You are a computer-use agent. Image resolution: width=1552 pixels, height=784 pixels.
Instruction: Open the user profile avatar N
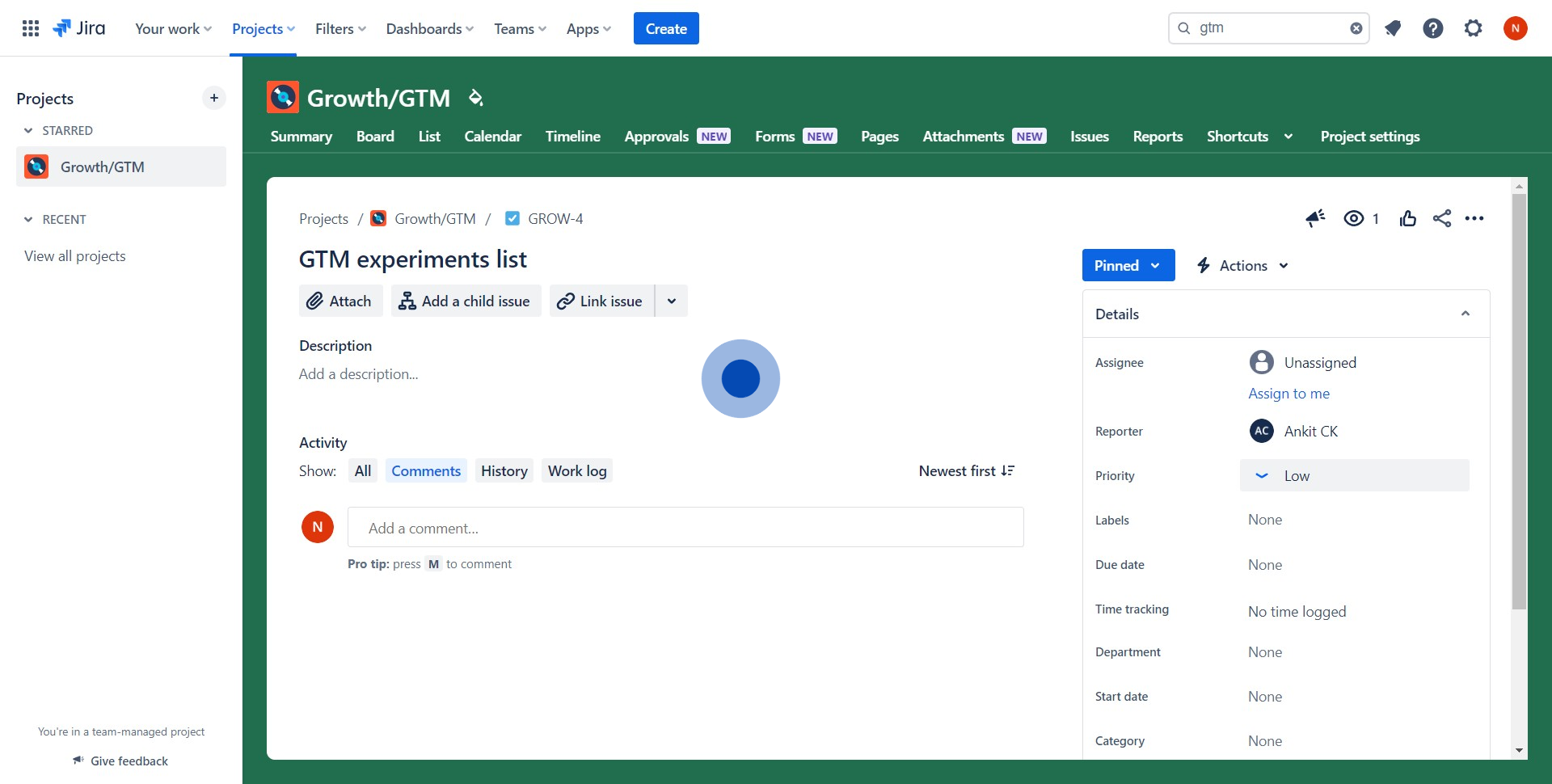(x=1516, y=28)
